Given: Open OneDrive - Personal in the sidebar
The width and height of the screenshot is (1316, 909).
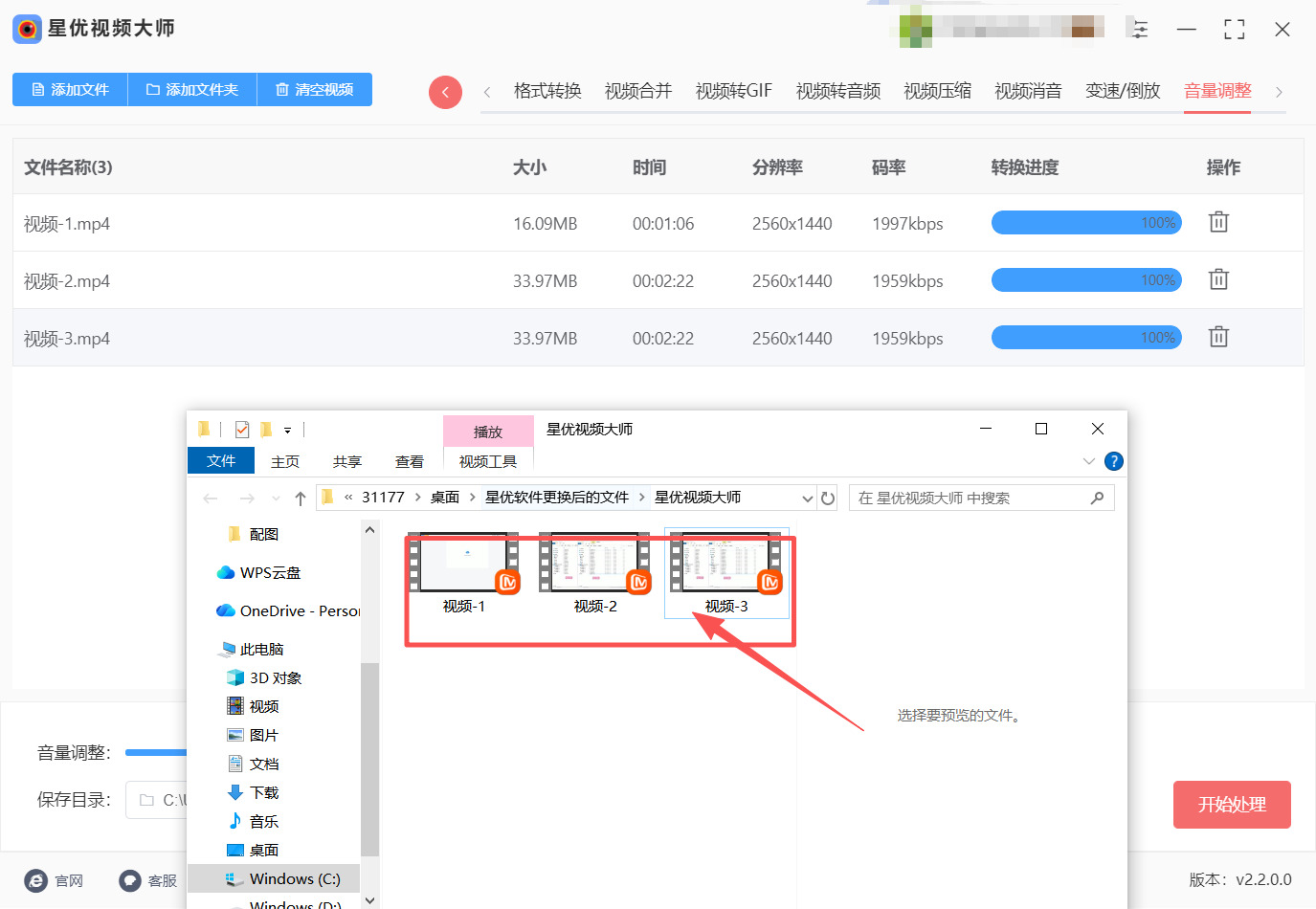Looking at the screenshot, I should tap(287, 610).
